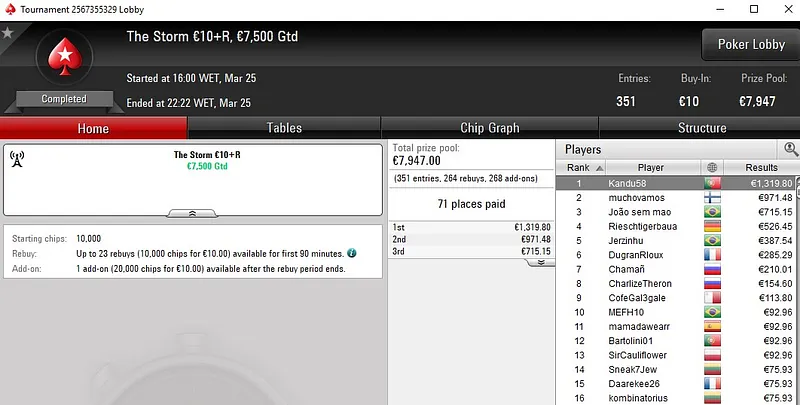Click Kandu58's Portugal flag icon
800x405 pixels.
click(x=711, y=184)
